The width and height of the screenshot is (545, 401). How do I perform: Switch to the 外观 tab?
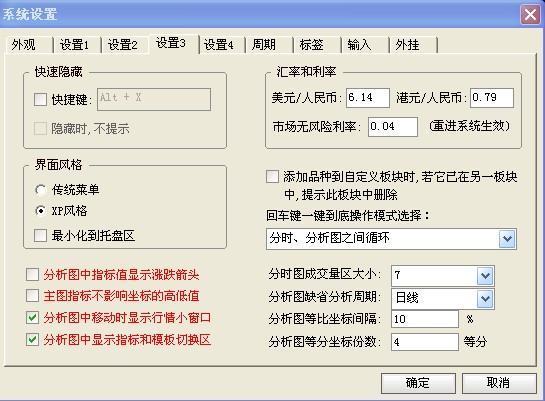pyautogui.click(x=29, y=45)
